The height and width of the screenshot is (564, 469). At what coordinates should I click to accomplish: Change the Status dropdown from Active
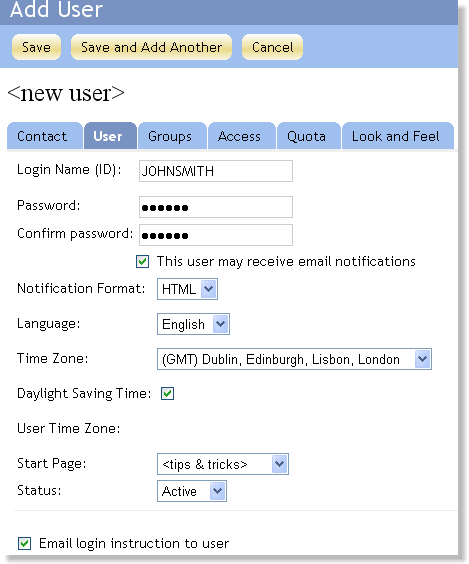192,491
